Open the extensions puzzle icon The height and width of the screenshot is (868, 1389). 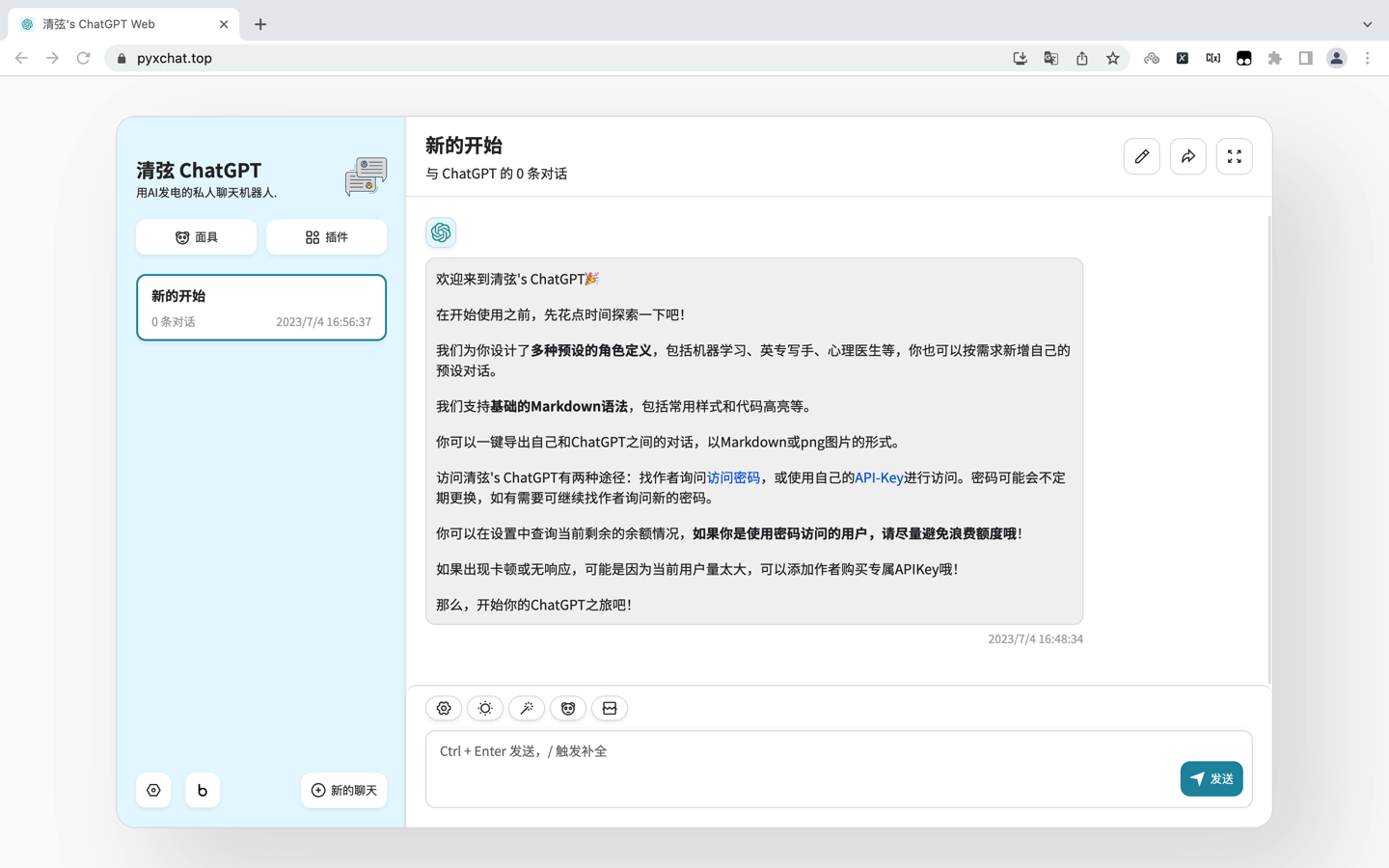click(1275, 58)
